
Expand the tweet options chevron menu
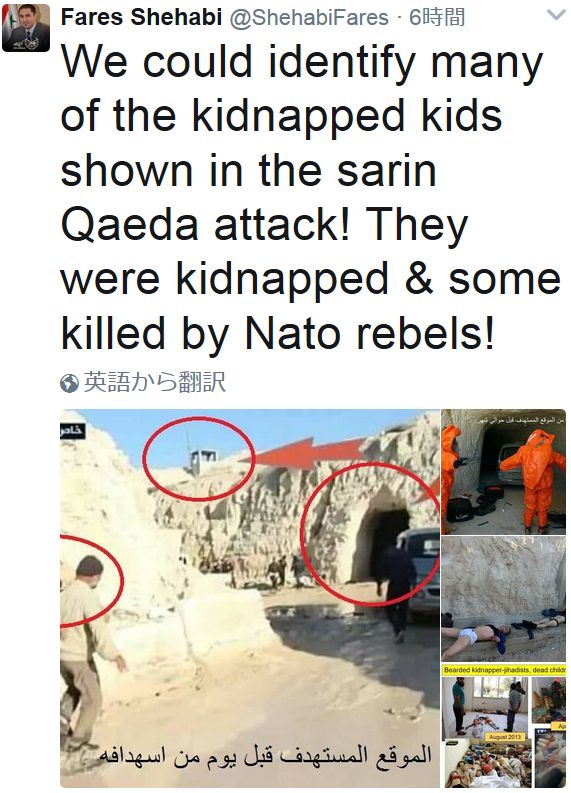(x=556, y=14)
